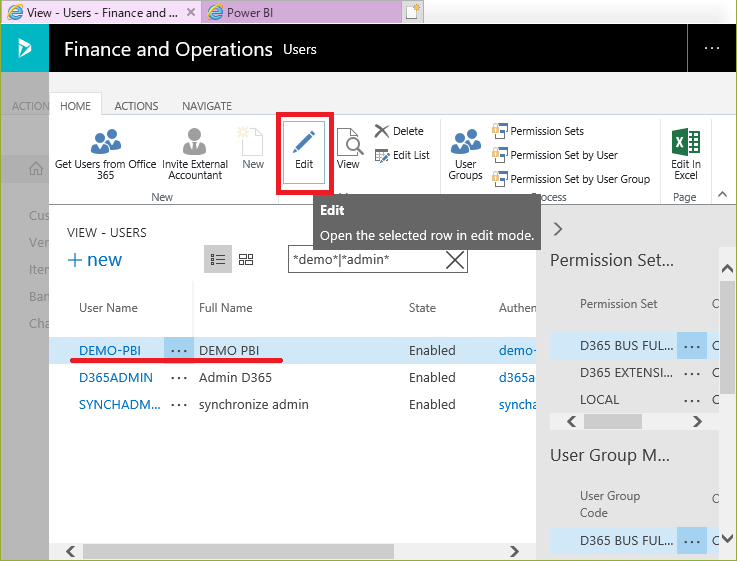Click the Permission Set column header
Image resolution: width=737 pixels, height=561 pixels.
[619, 304]
